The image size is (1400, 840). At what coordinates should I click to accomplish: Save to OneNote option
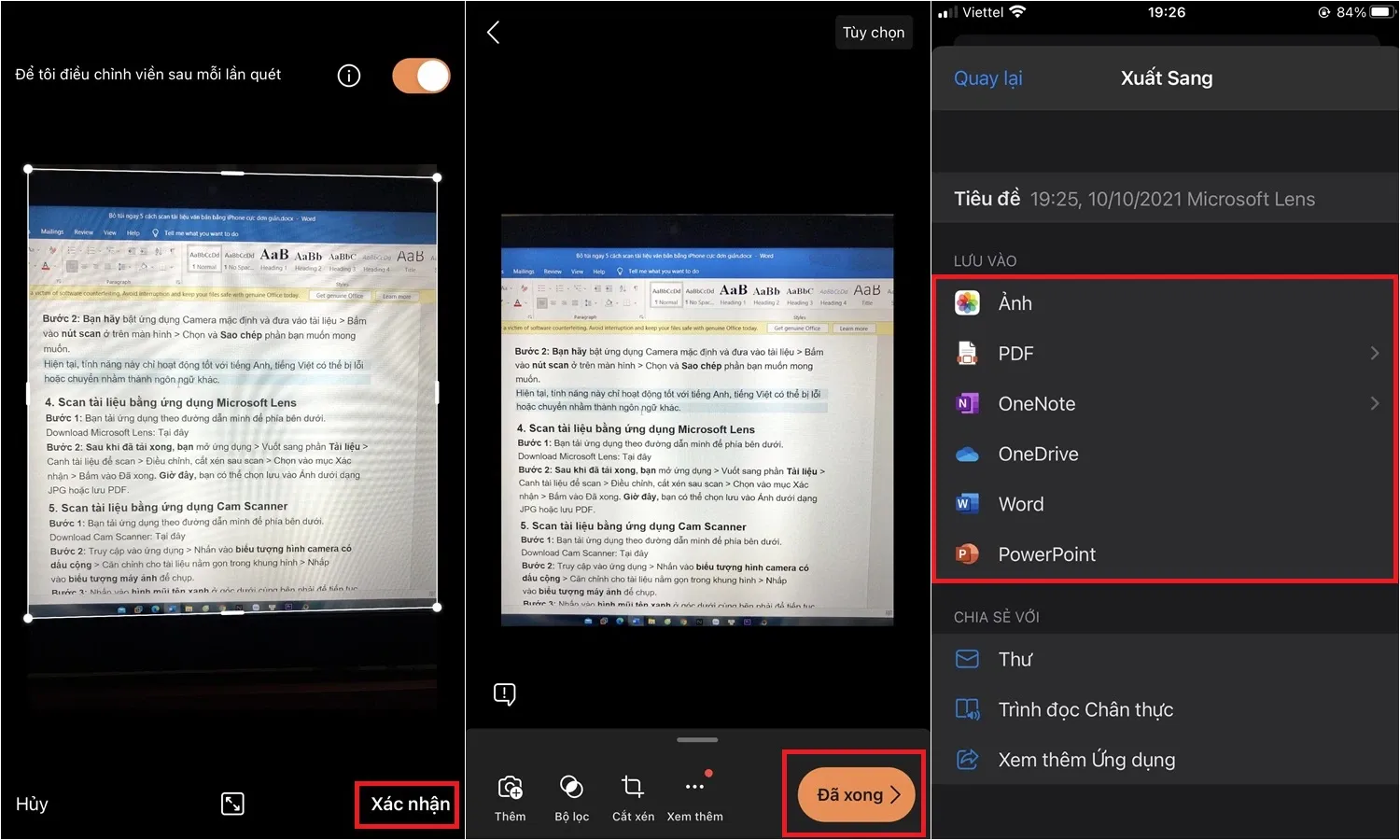[1165, 403]
